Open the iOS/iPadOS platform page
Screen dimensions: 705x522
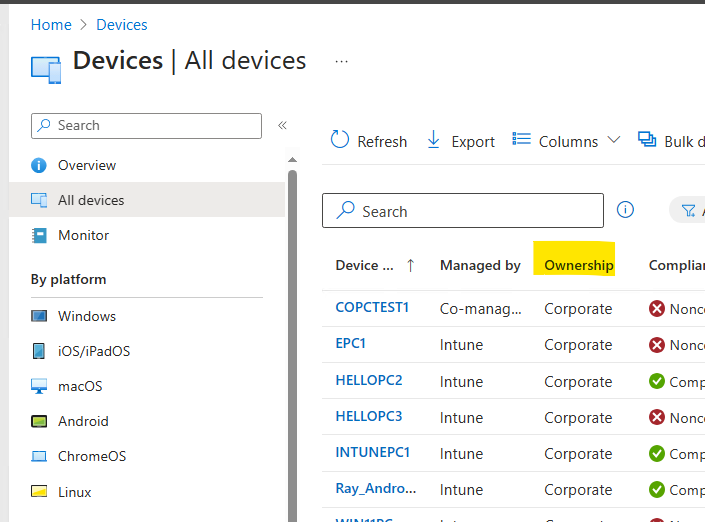click(94, 351)
